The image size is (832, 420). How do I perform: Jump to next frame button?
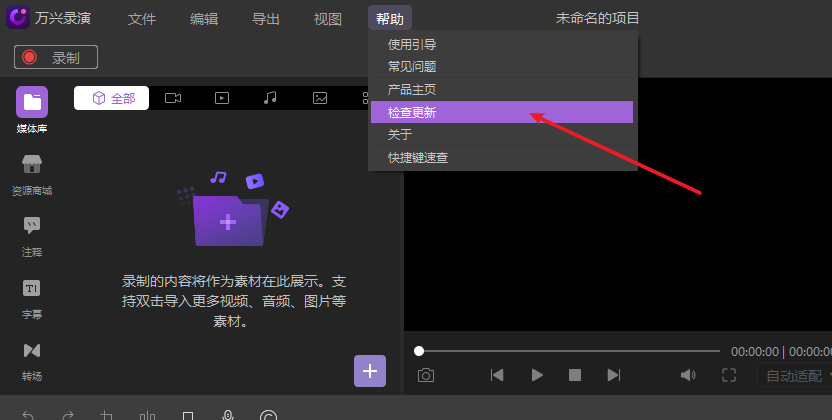(x=614, y=375)
